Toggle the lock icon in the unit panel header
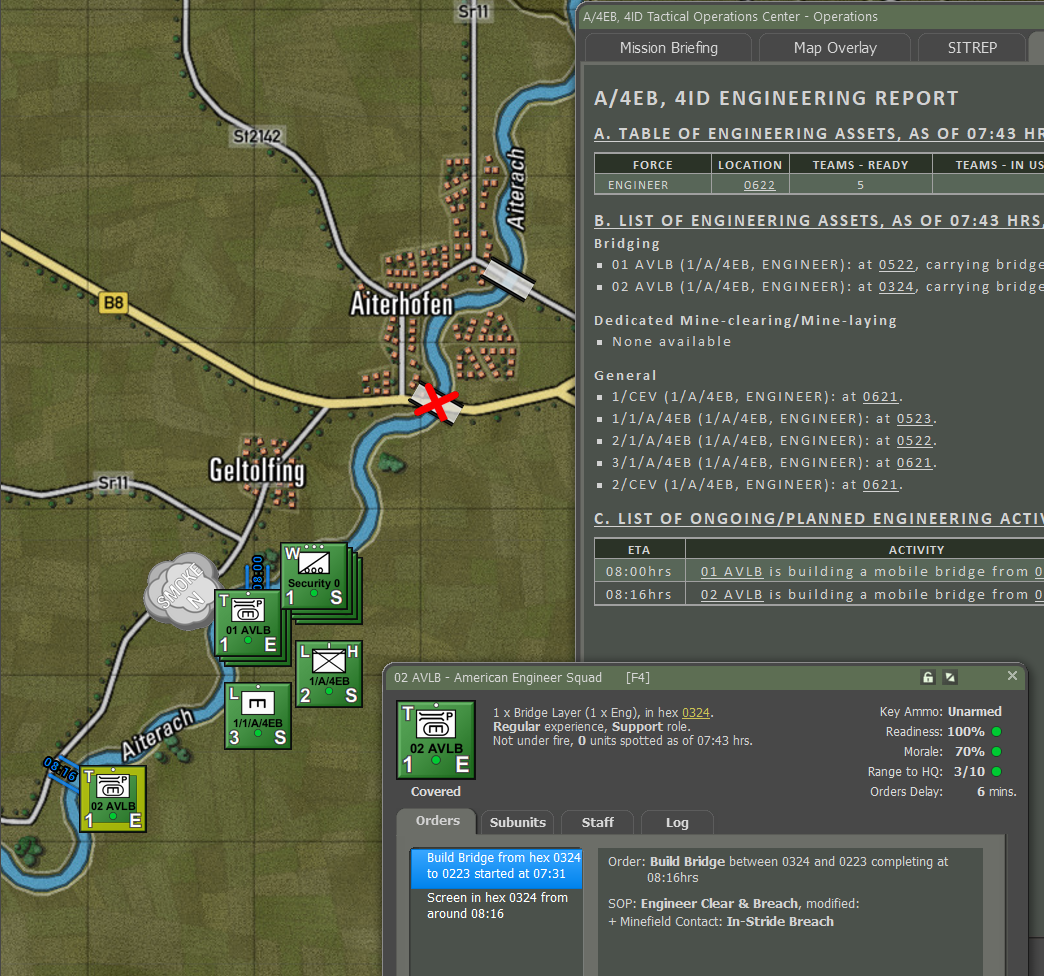 (x=927, y=677)
